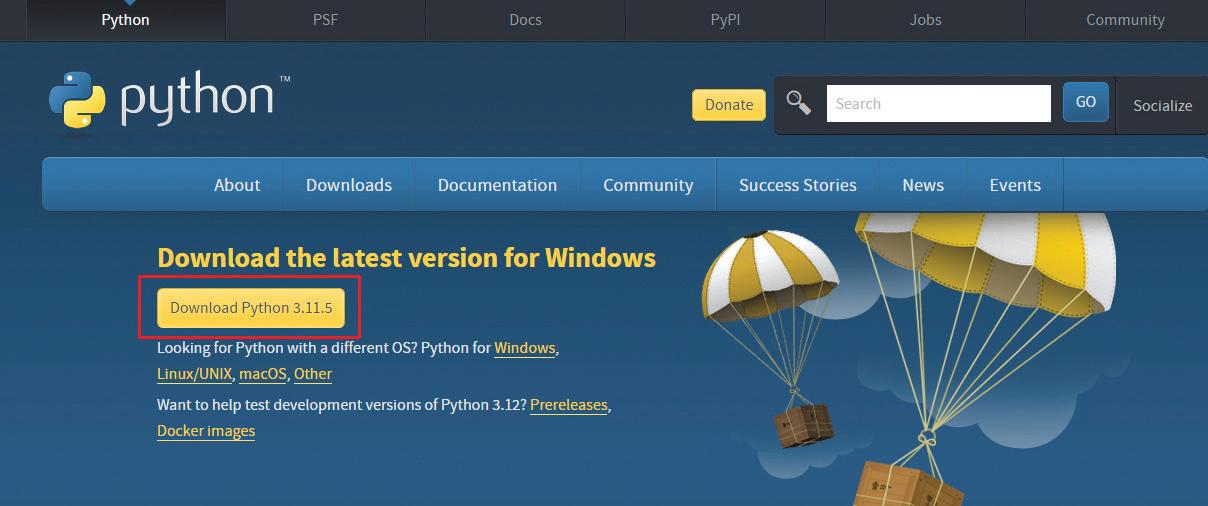Open the Docker images link
Screen dimensions: 1208x506
[x=206, y=431]
